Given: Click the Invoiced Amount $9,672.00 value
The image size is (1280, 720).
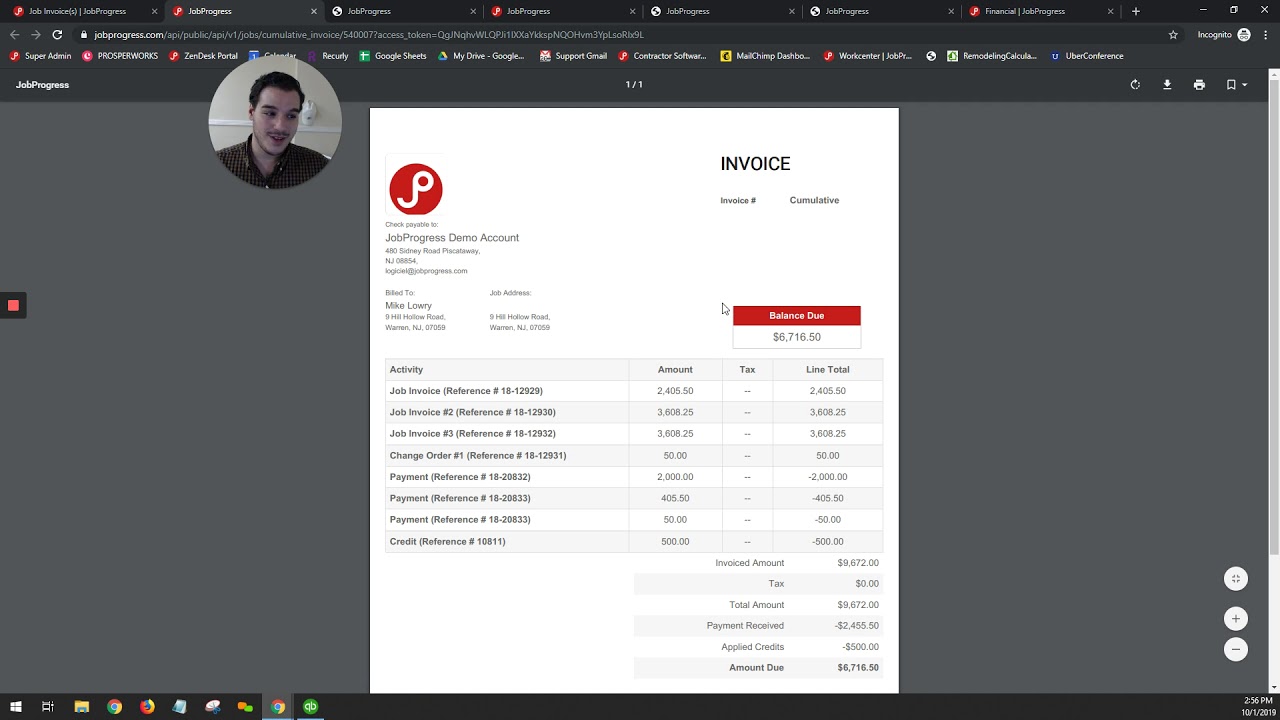Looking at the screenshot, I should click(x=858, y=563).
